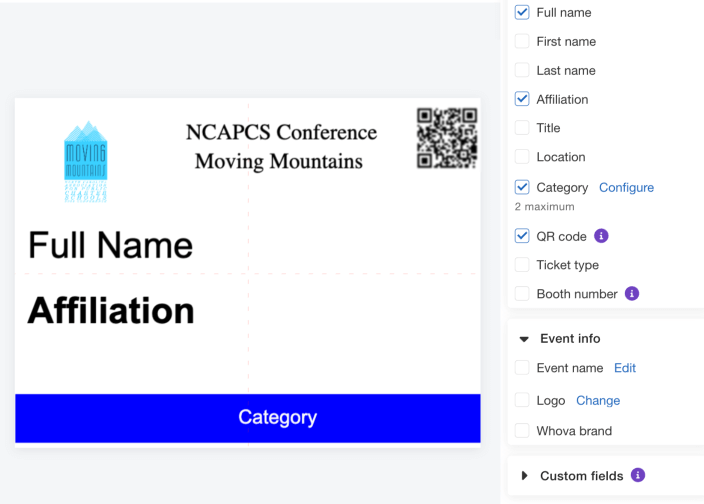Uncheck the Affiliation checkbox
704x504 pixels.
point(522,99)
